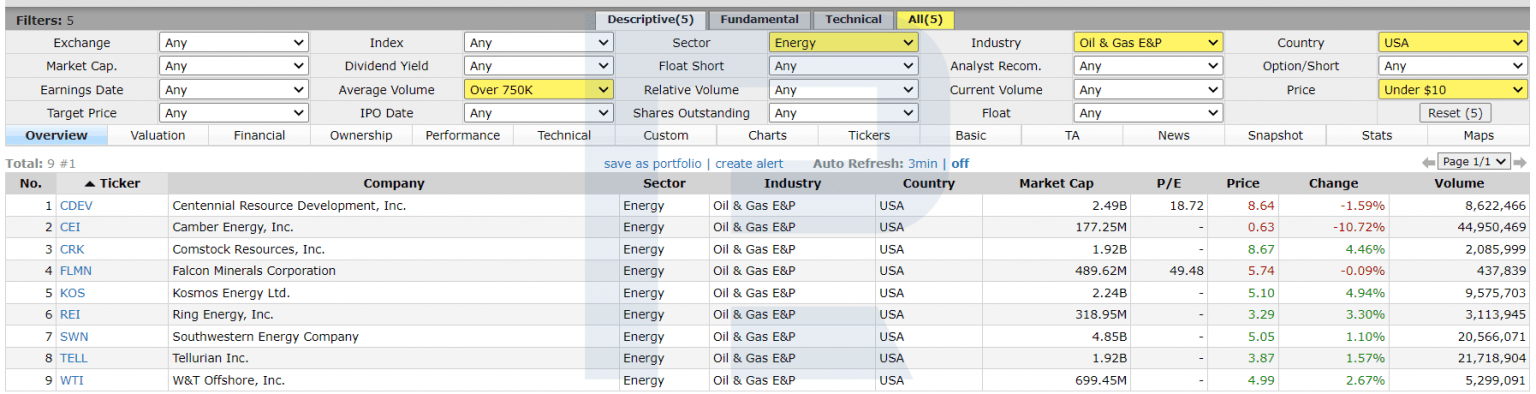1536x394 pixels.
Task: Open the IPO Date dropdown
Action: point(538,113)
